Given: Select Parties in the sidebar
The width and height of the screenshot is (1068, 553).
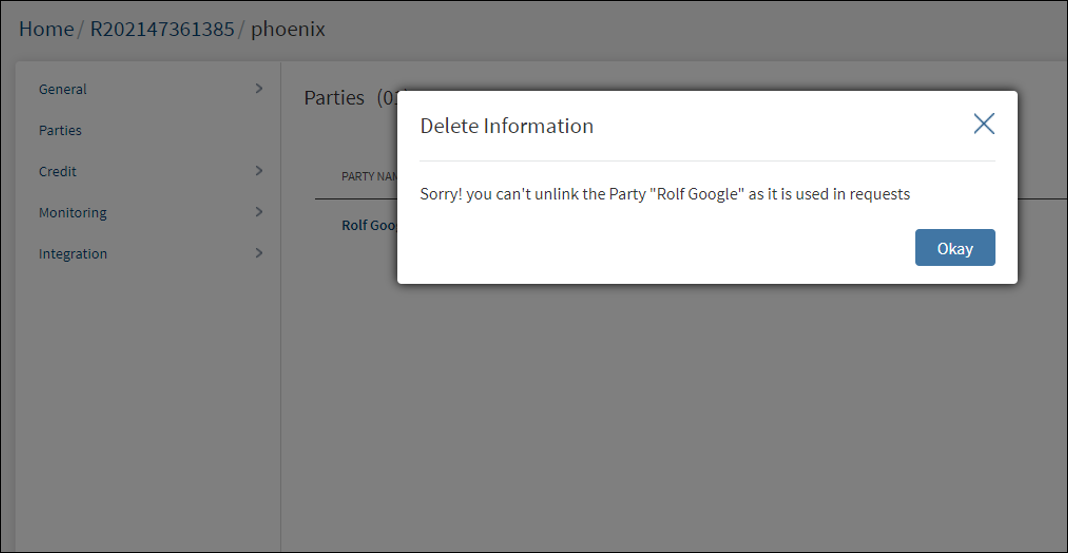Looking at the screenshot, I should click(x=60, y=130).
